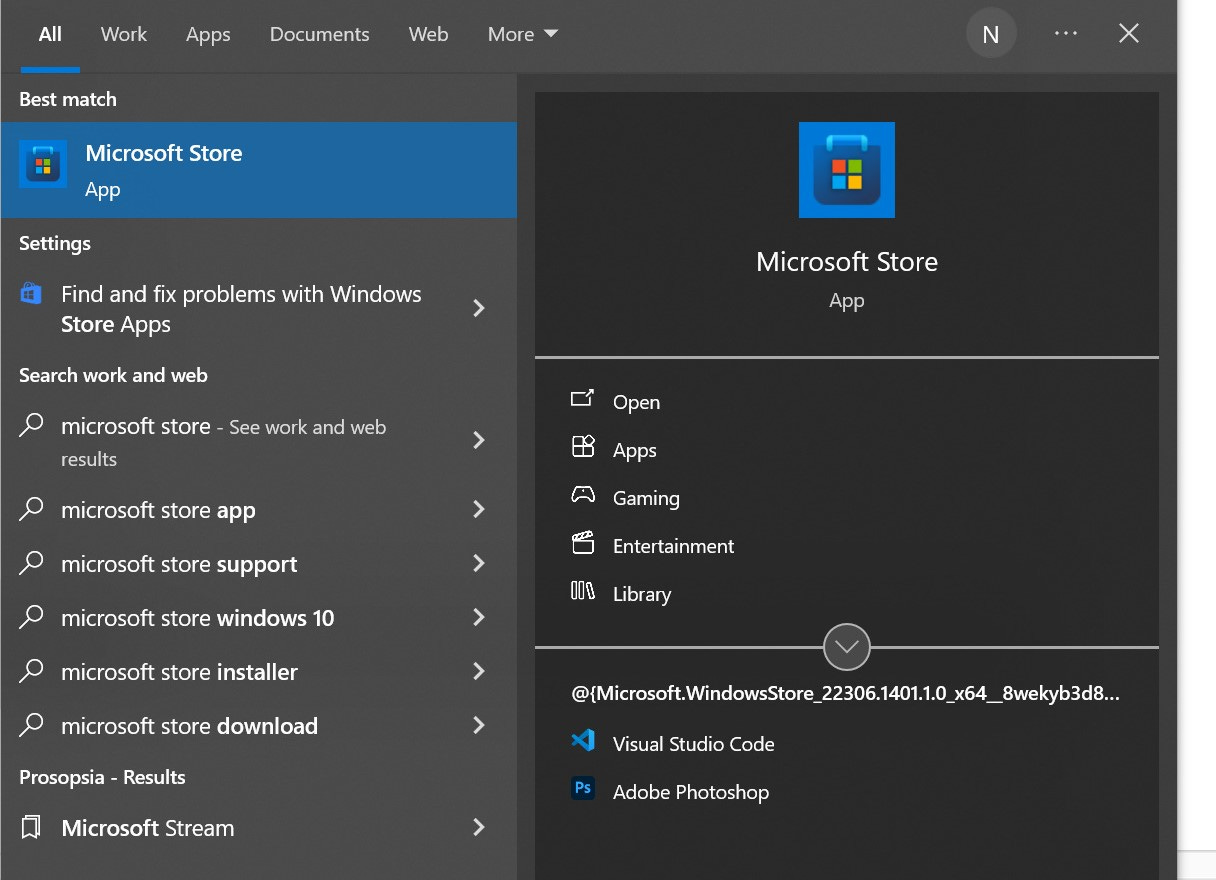Image resolution: width=1216 pixels, height=880 pixels.
Task: Expand arrow for 'microsoft store support'
Action: (x=479, y=563)
